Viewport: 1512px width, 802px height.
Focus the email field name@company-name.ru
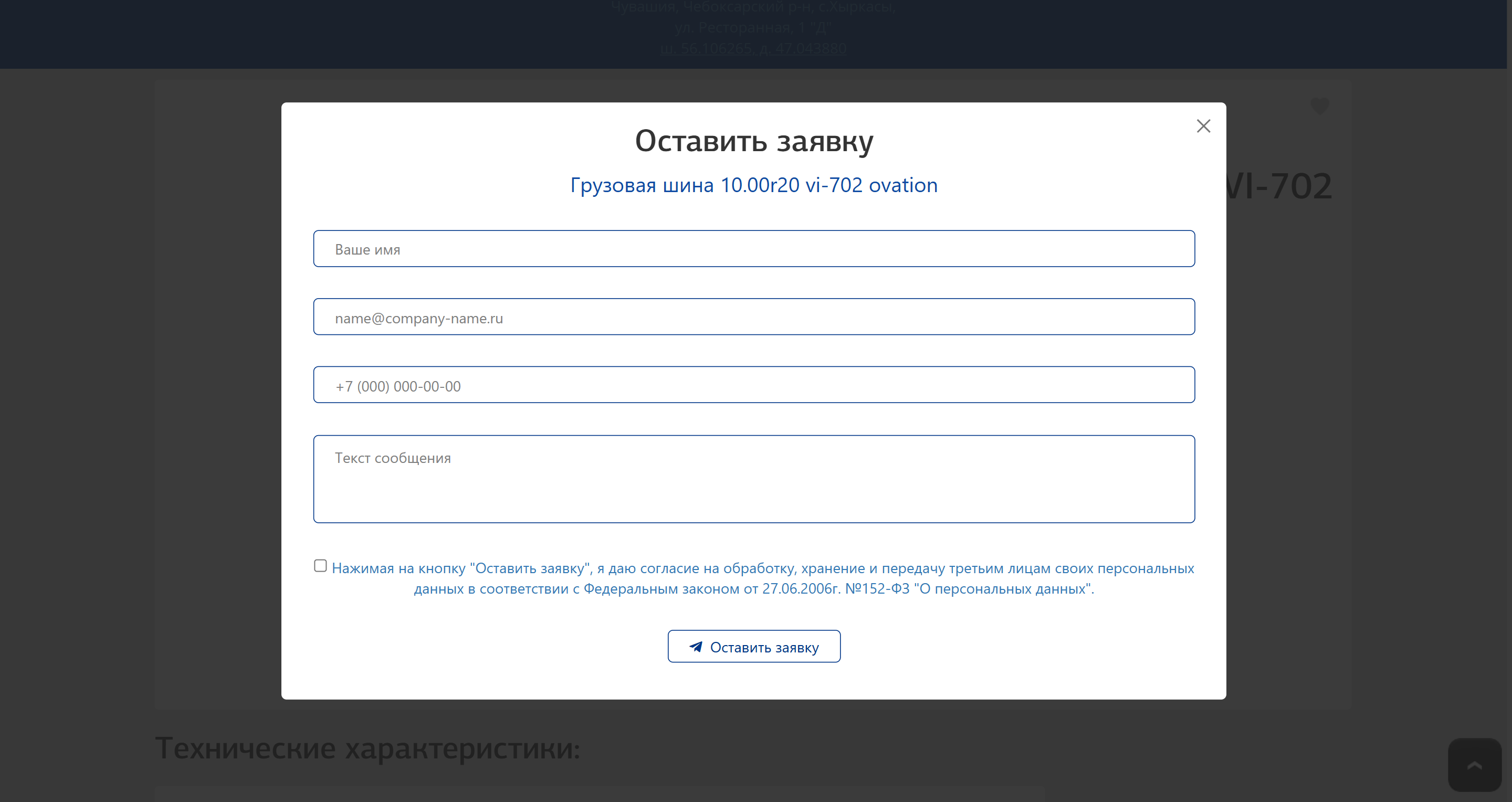click(754, 317)
